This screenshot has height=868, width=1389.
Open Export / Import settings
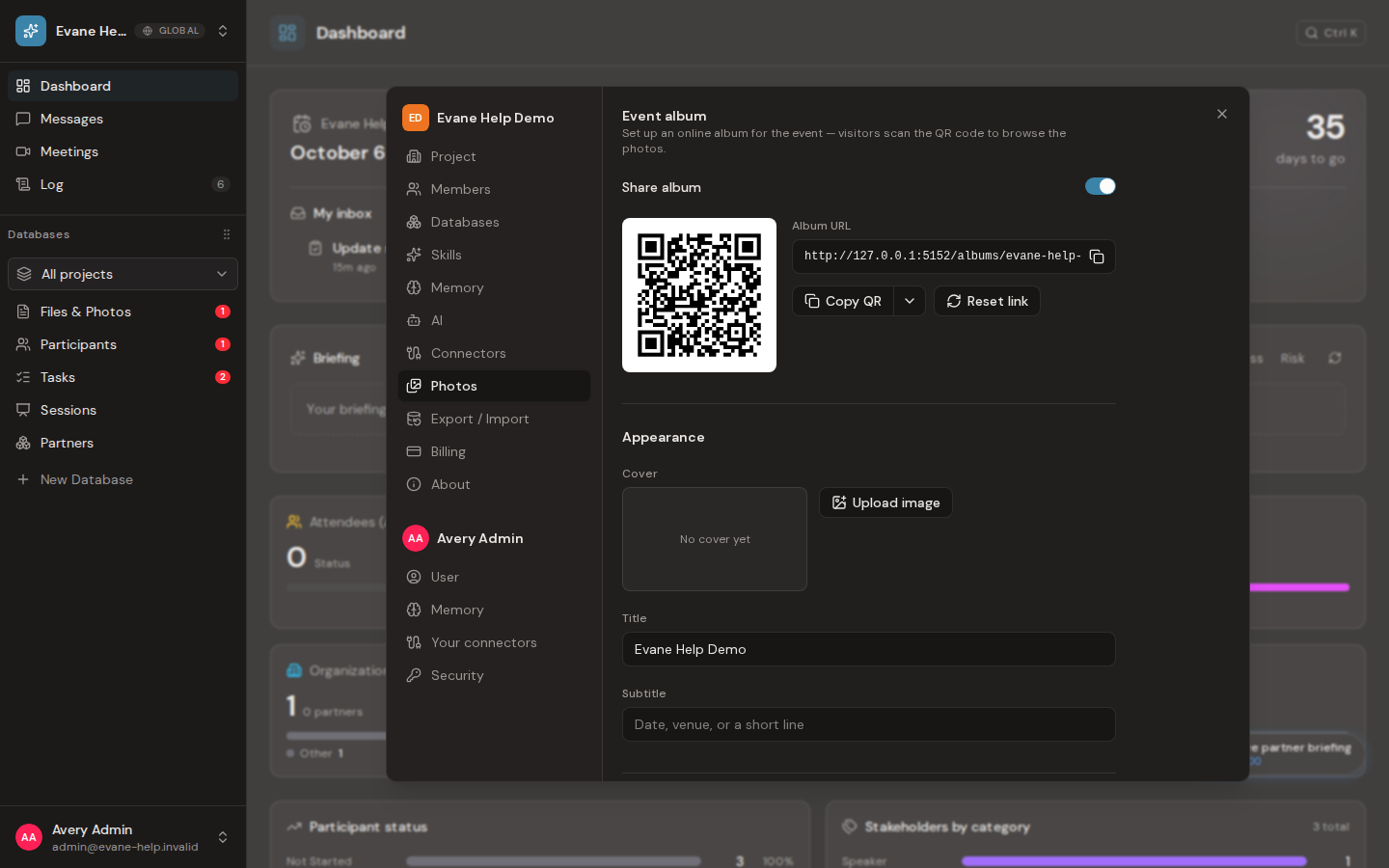494,419
